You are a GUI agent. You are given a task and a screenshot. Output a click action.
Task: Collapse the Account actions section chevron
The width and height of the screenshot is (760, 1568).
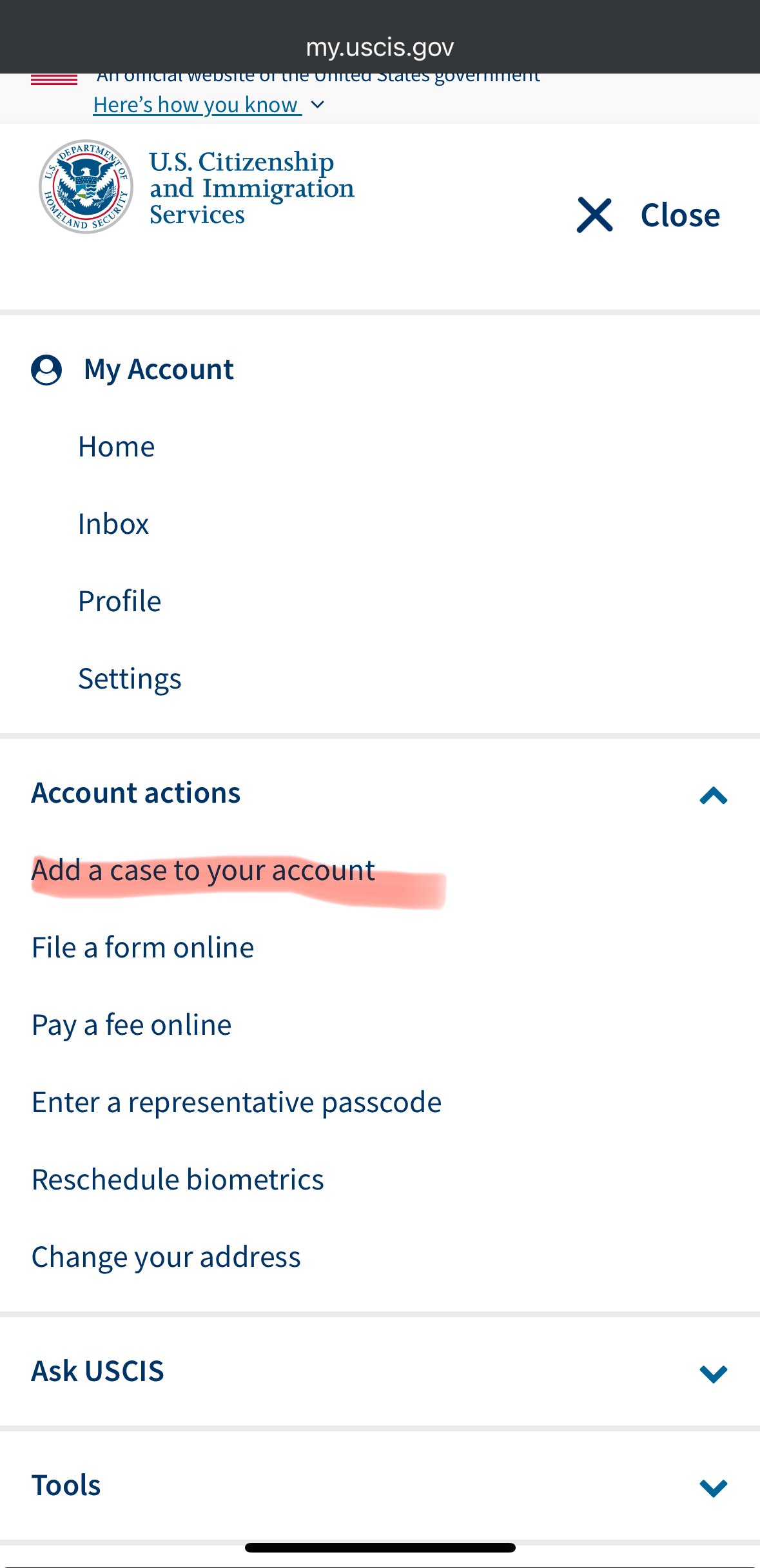point(713,795)
